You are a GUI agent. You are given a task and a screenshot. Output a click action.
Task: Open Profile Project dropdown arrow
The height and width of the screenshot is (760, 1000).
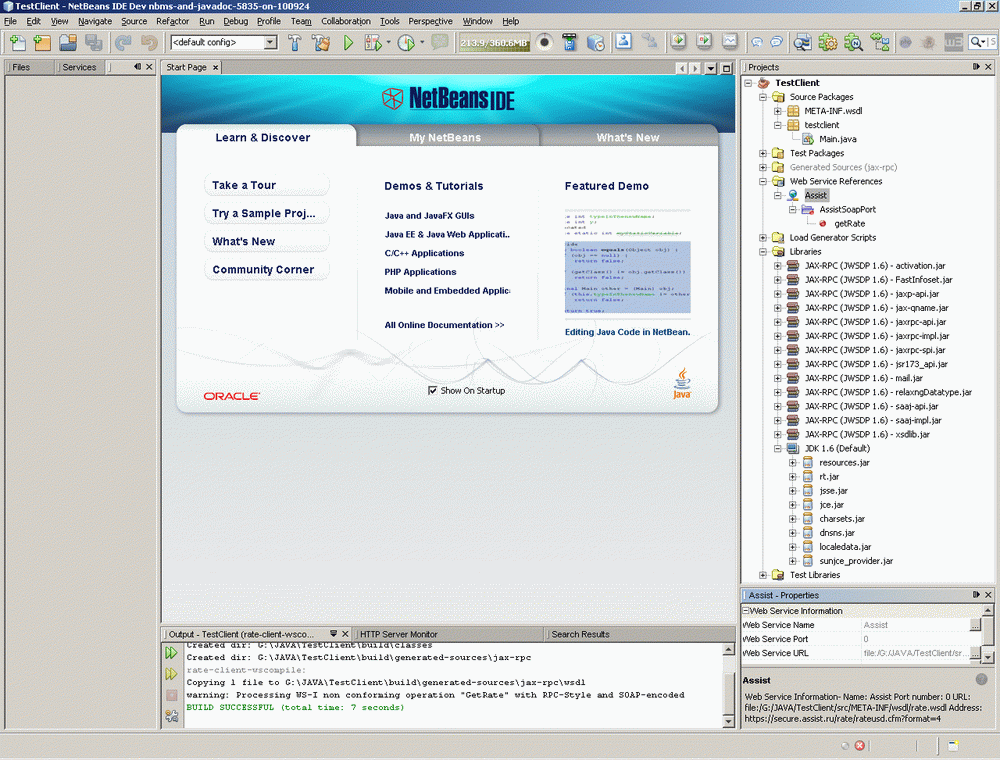(x=422, y=43)
